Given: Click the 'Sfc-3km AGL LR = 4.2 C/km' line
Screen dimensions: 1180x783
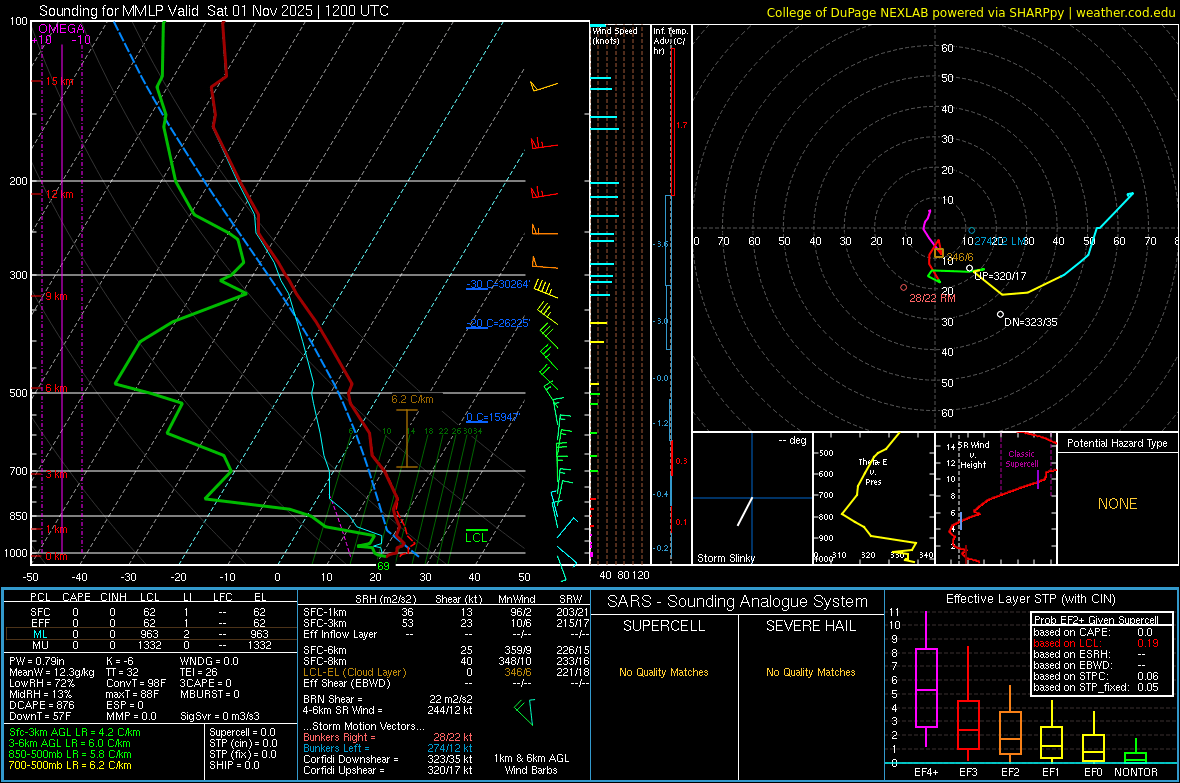Looking at the screenshot, I should pos(75,732).
